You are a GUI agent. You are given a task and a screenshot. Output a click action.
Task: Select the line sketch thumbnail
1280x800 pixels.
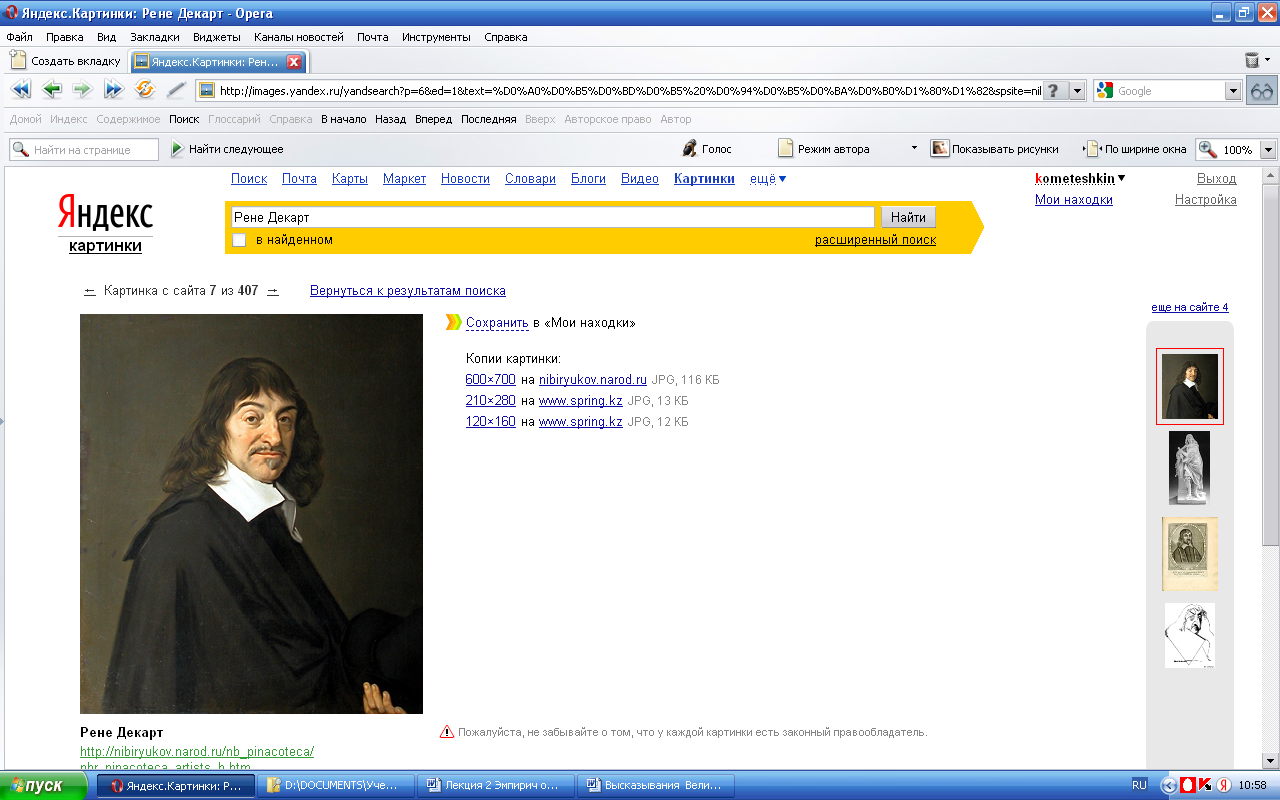point(1190,635)
